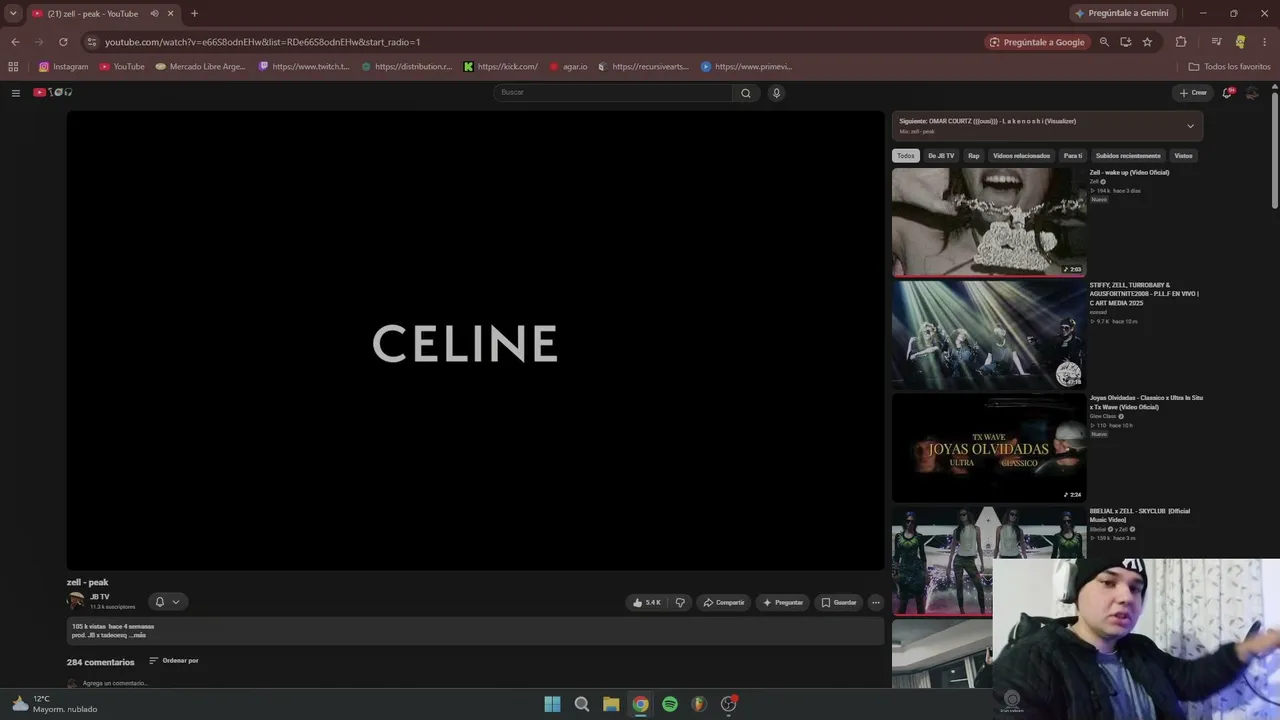Image resolution: width=1280 pixels, height=720 pixels.
Task: Open a new browser tab
Action: (x=194, y=14)
